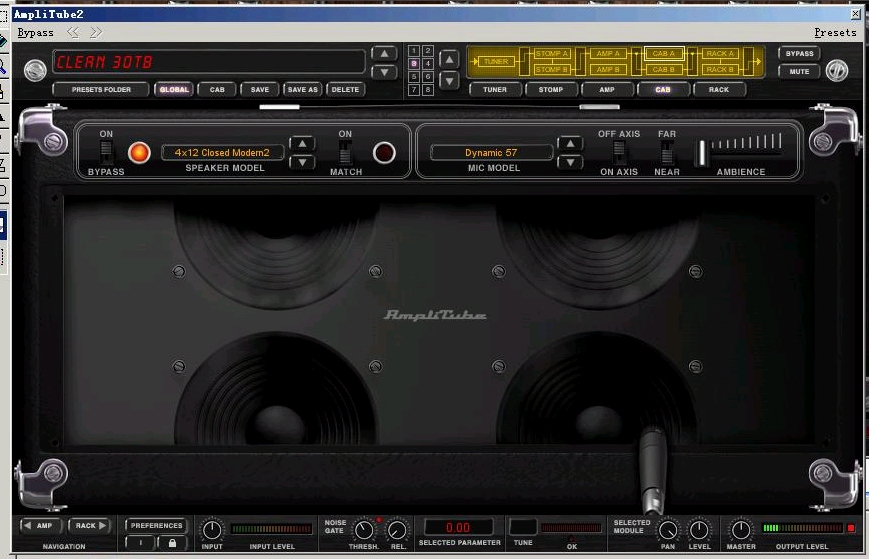The image size is (869, 559).
Task: Toggle the MUTE button
Action: 799,71
